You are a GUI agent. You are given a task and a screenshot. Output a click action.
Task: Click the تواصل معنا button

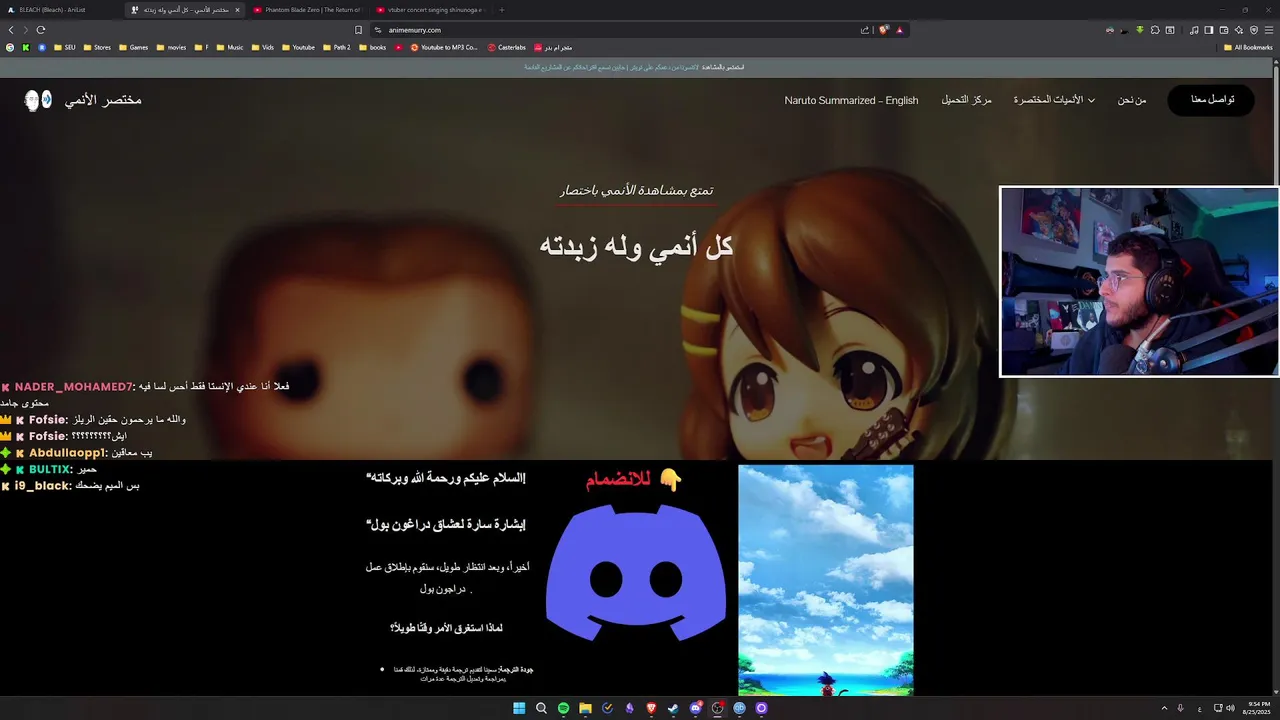[x=1211, y=100]
